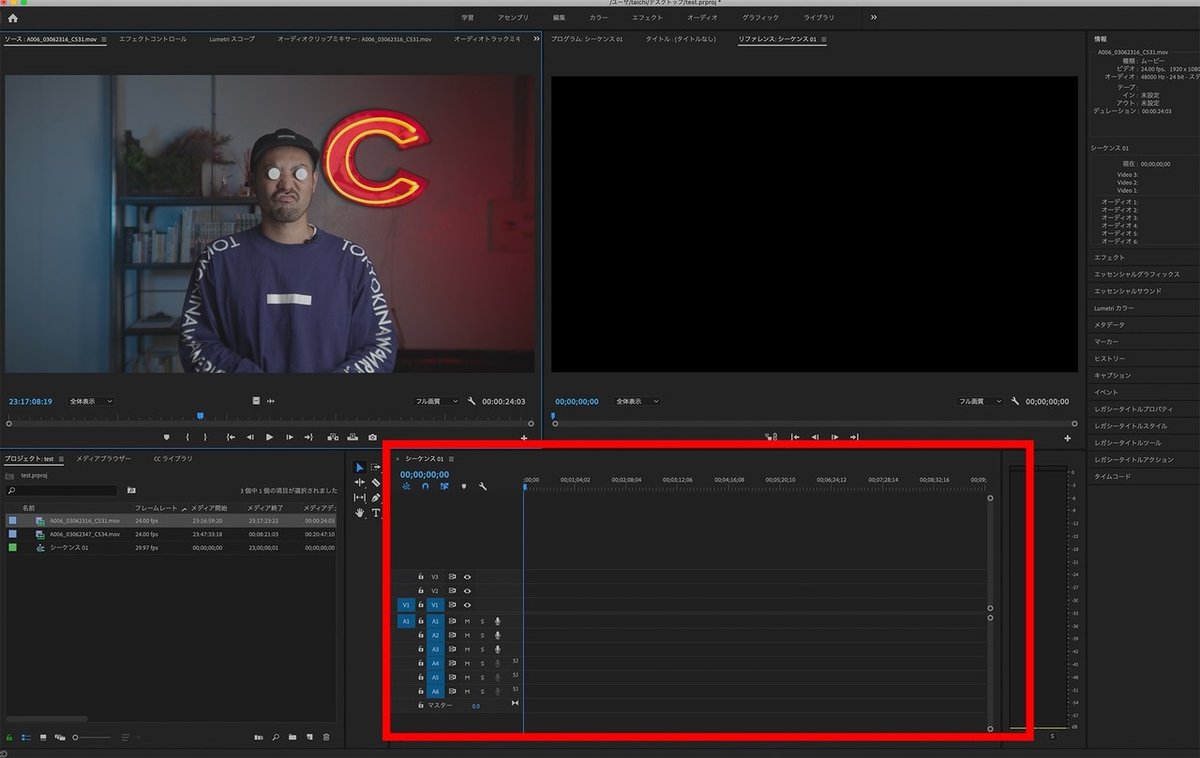Toggle lock on track V3

[x=421, y=577]
